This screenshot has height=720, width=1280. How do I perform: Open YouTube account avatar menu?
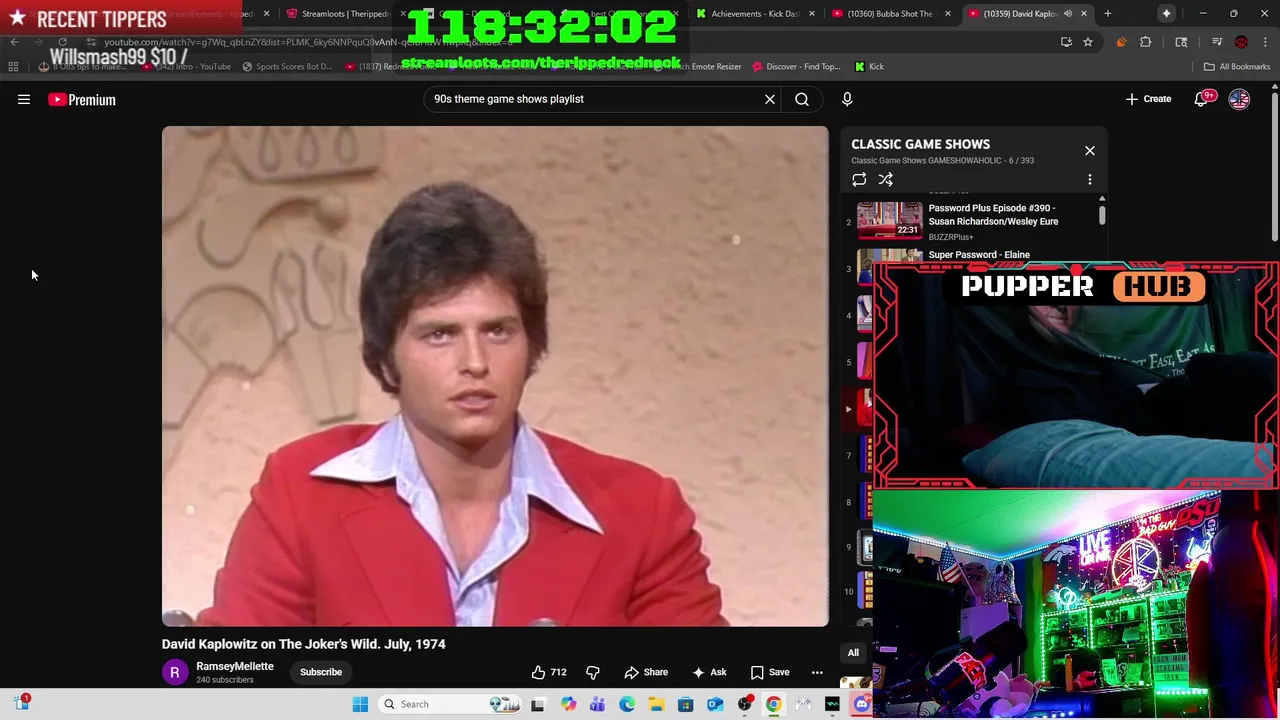pyautogui.click(x=1239, y=99)
